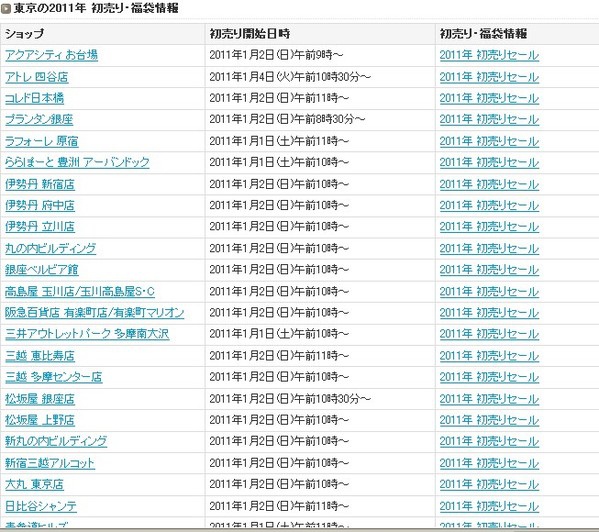Select start time cell for ラフォーレ 原宿
The image size is (599, 532).
pyautogui.click(x=320, y=141)
